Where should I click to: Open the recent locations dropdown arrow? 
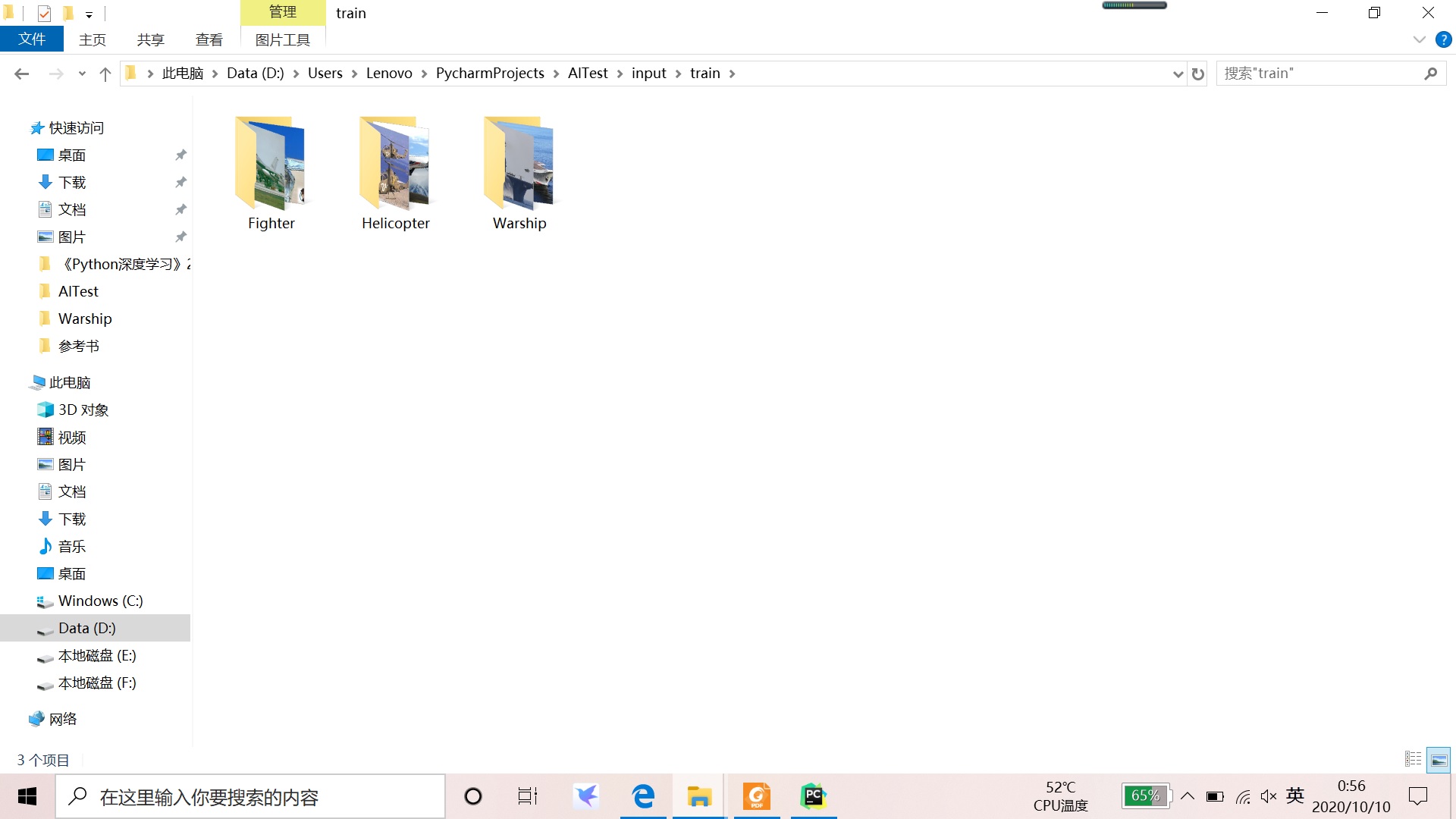click(x=82, y=74)
